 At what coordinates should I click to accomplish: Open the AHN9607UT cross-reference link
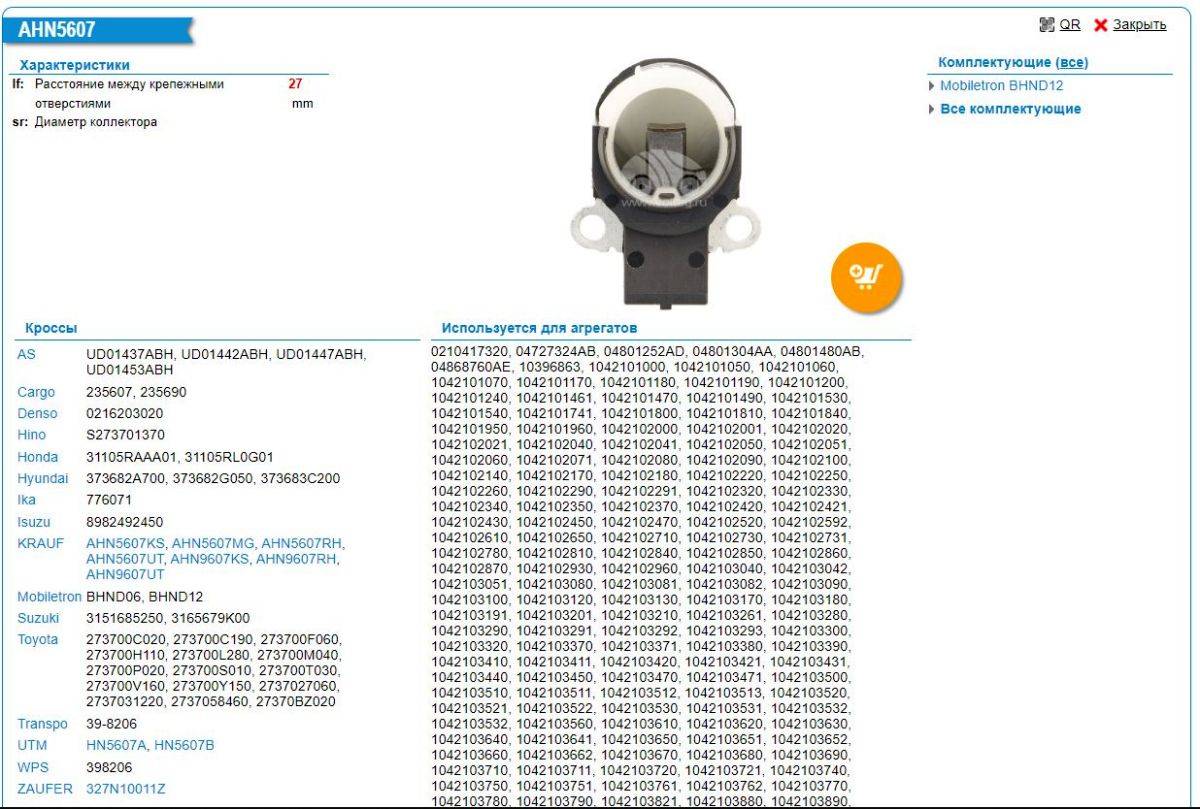pyautogui.click(x=125, y=575)
